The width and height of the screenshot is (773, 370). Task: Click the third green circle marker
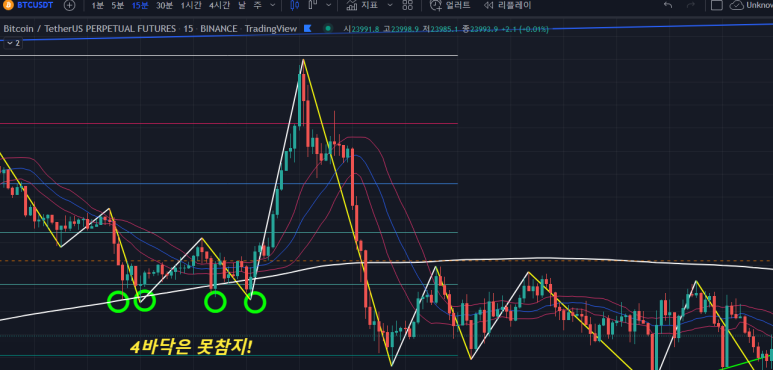click(215, 302)
